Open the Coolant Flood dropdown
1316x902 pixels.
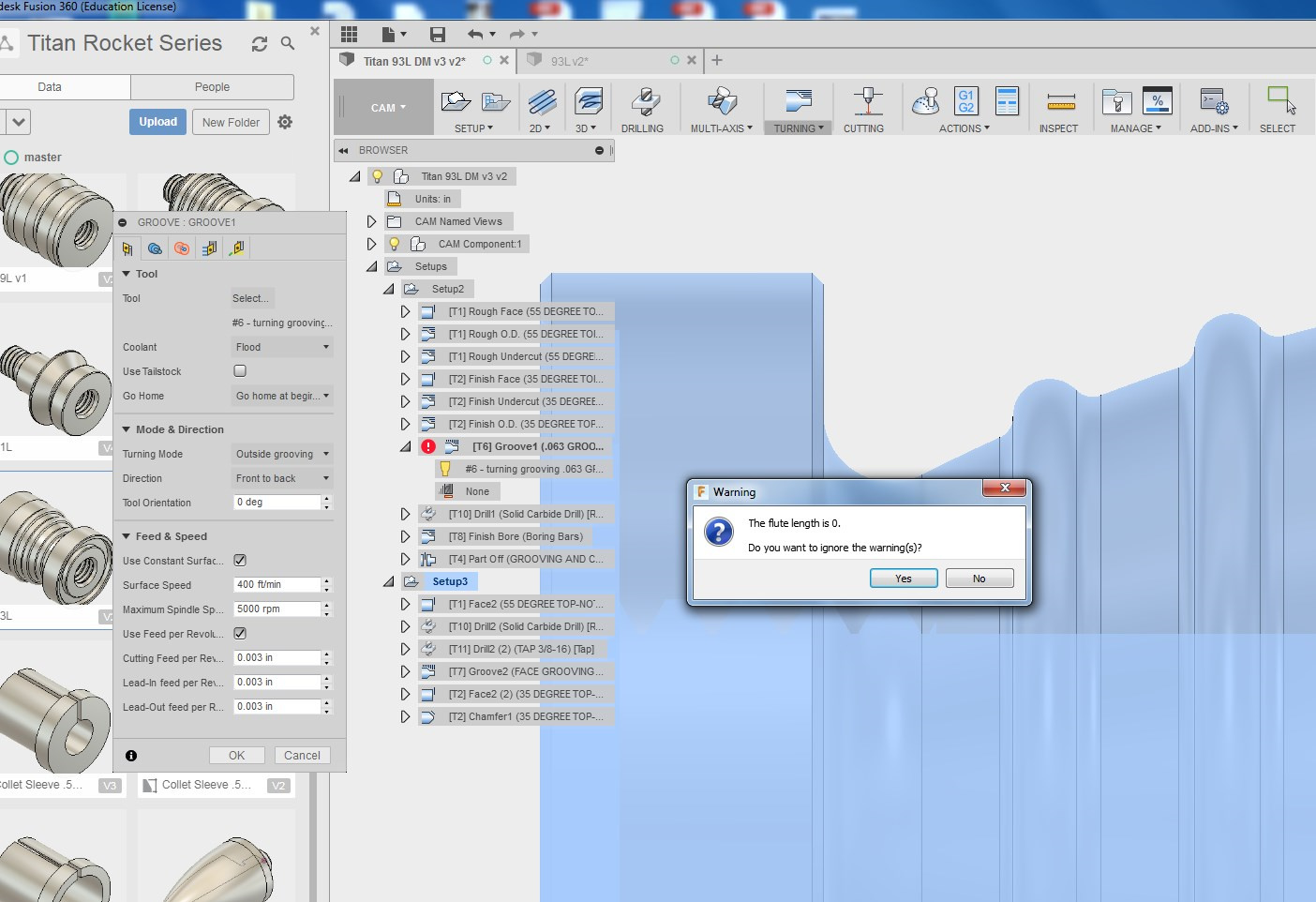(282, 347)
